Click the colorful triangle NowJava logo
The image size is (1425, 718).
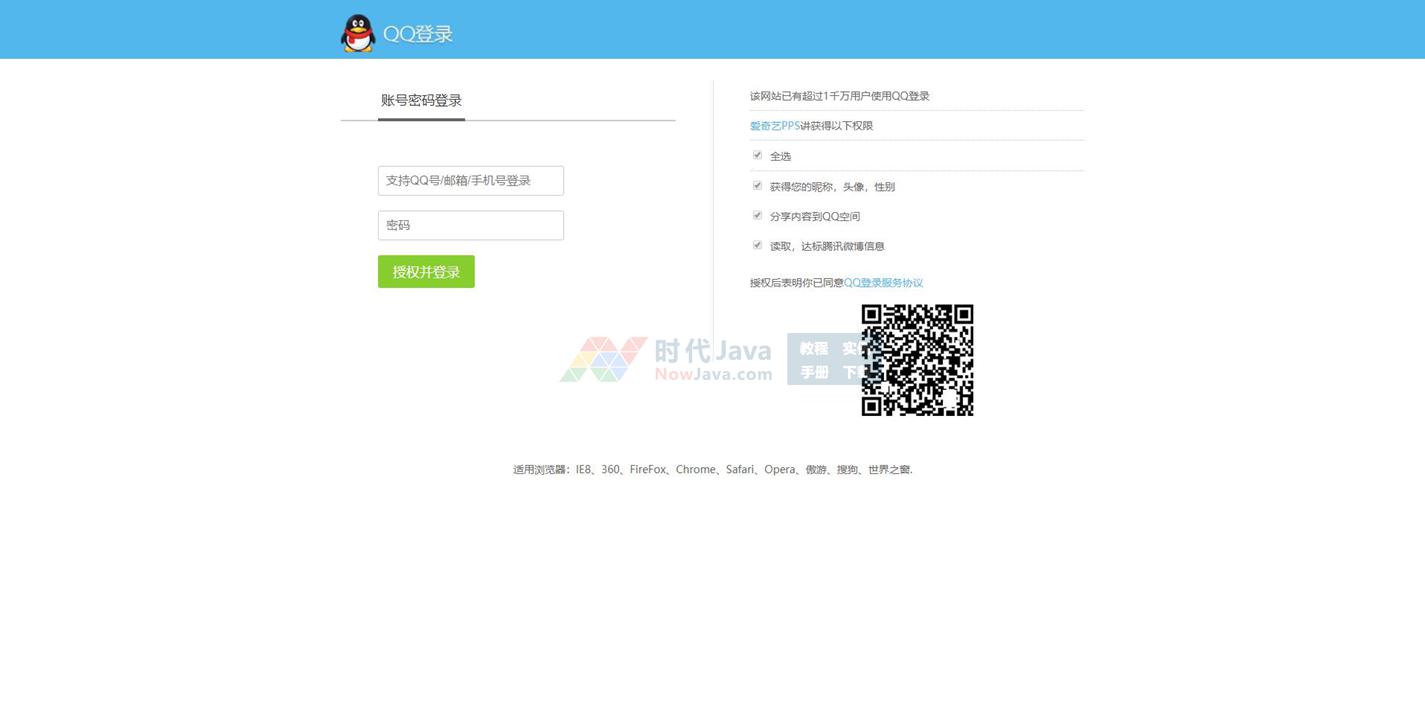pyautogui.click(x=602, y=359)
